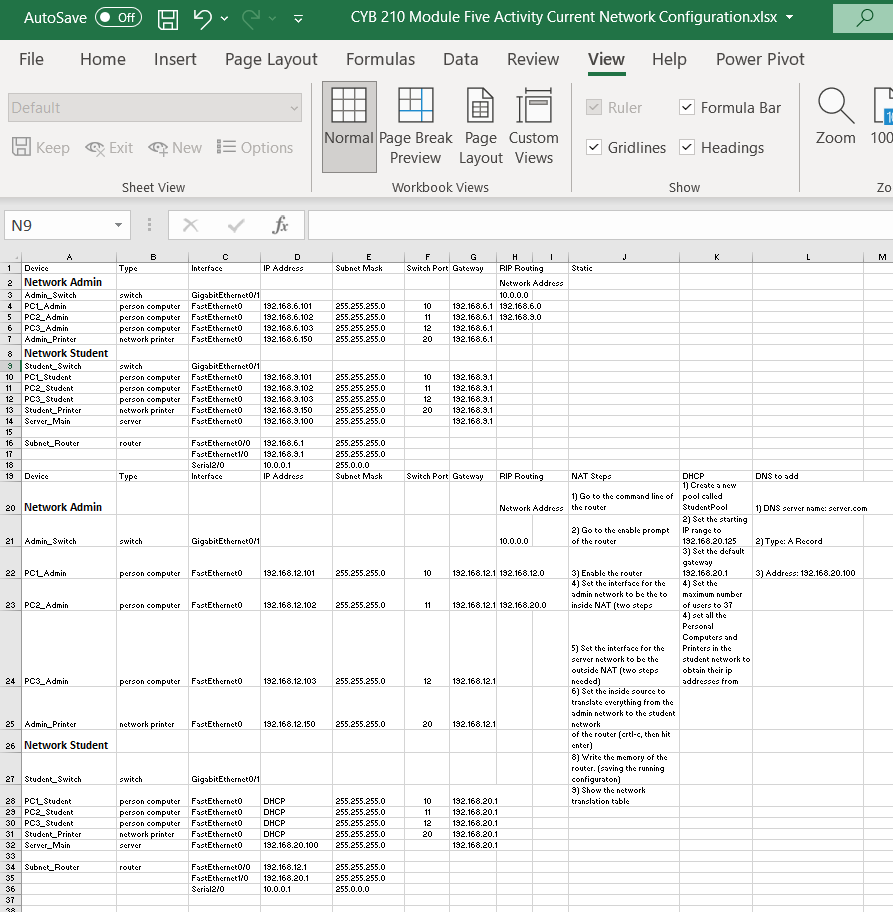Click inside the formula bar input
The image size is (893, 912).
[600, 225]
